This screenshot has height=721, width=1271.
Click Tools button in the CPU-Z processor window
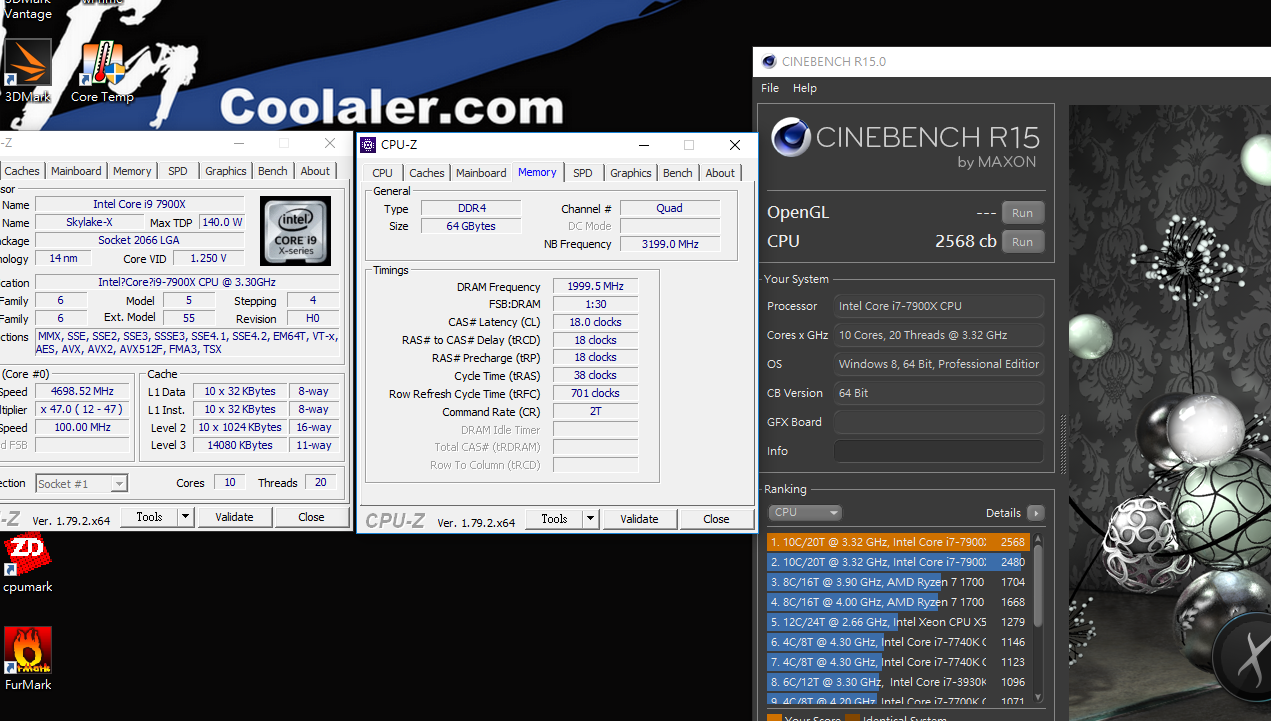coord(149,517)
